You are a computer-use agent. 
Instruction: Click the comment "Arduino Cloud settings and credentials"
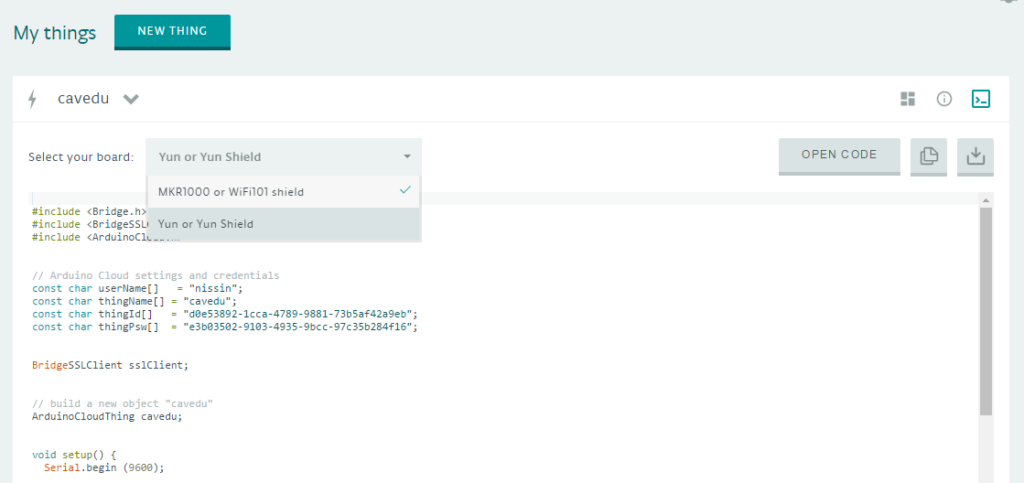[x=155, y=275]
